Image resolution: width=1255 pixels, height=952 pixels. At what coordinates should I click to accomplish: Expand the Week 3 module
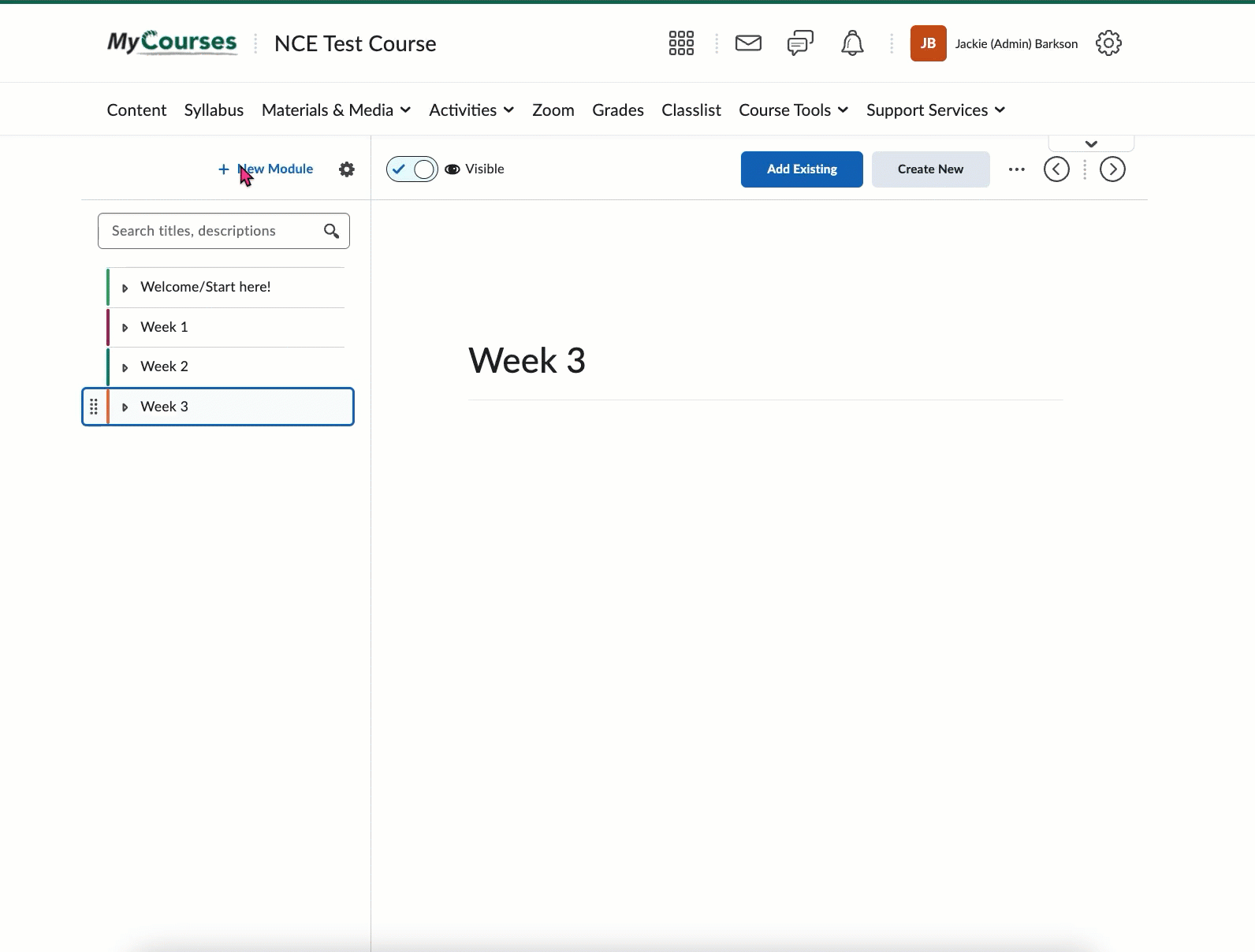[125, 407]
